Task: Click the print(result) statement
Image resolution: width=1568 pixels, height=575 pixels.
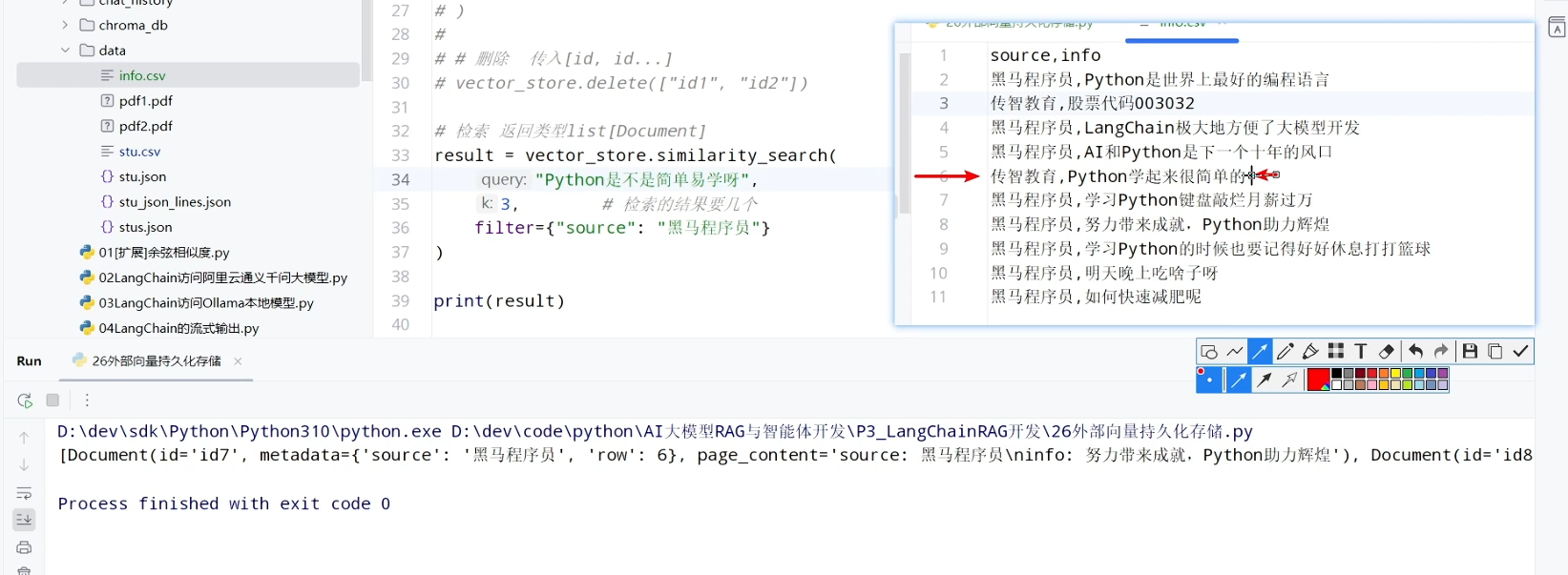Action: pos(499,301)
